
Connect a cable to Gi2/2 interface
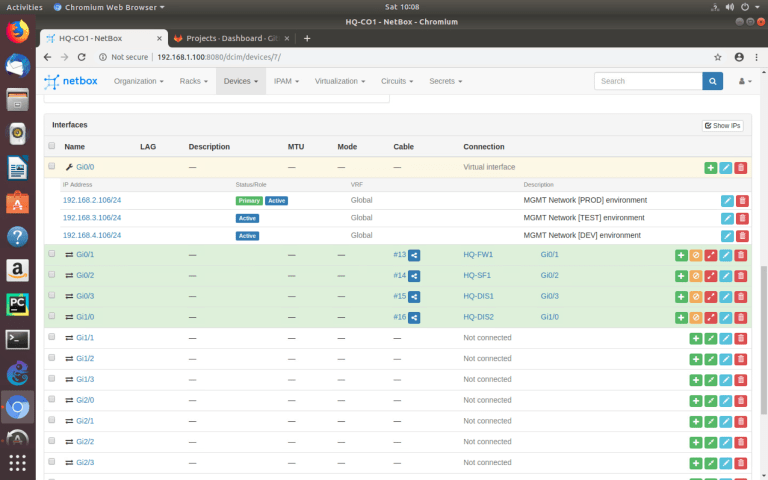pos(711,442)
